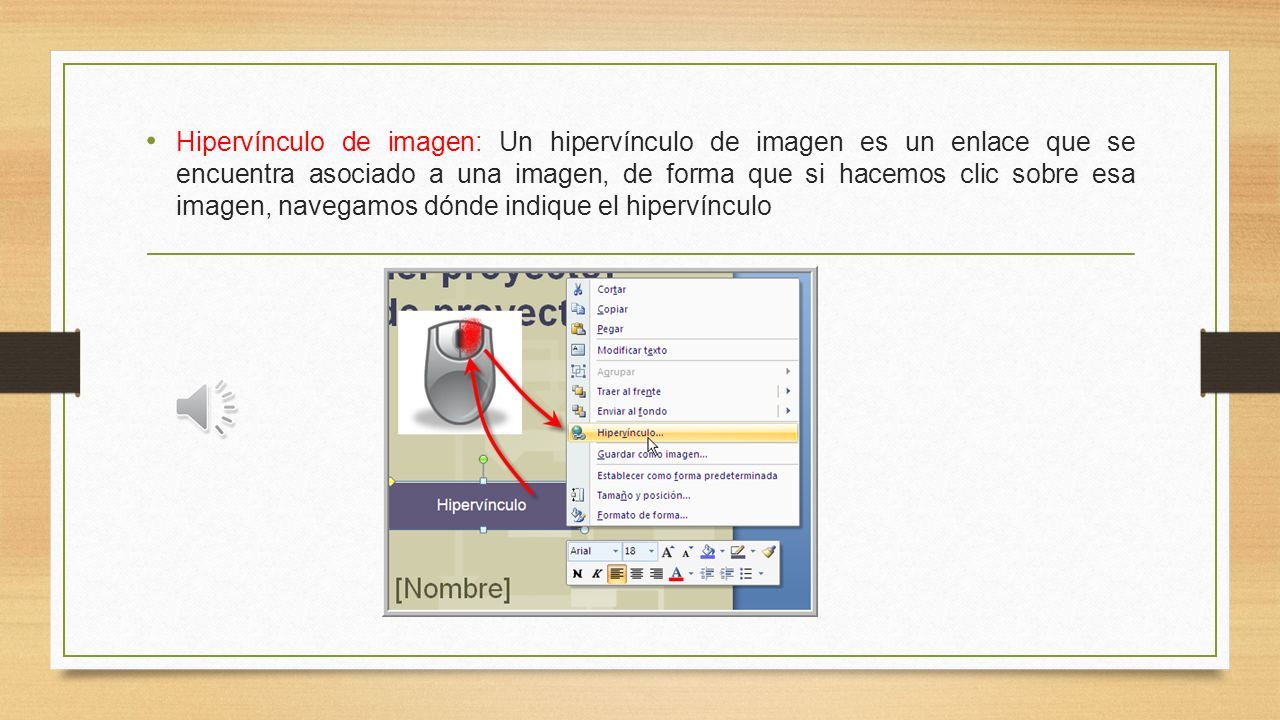Viewport: 1280px width, 720px height.
Task: Open the line color dropdown arrow
Action: [753, 551]
